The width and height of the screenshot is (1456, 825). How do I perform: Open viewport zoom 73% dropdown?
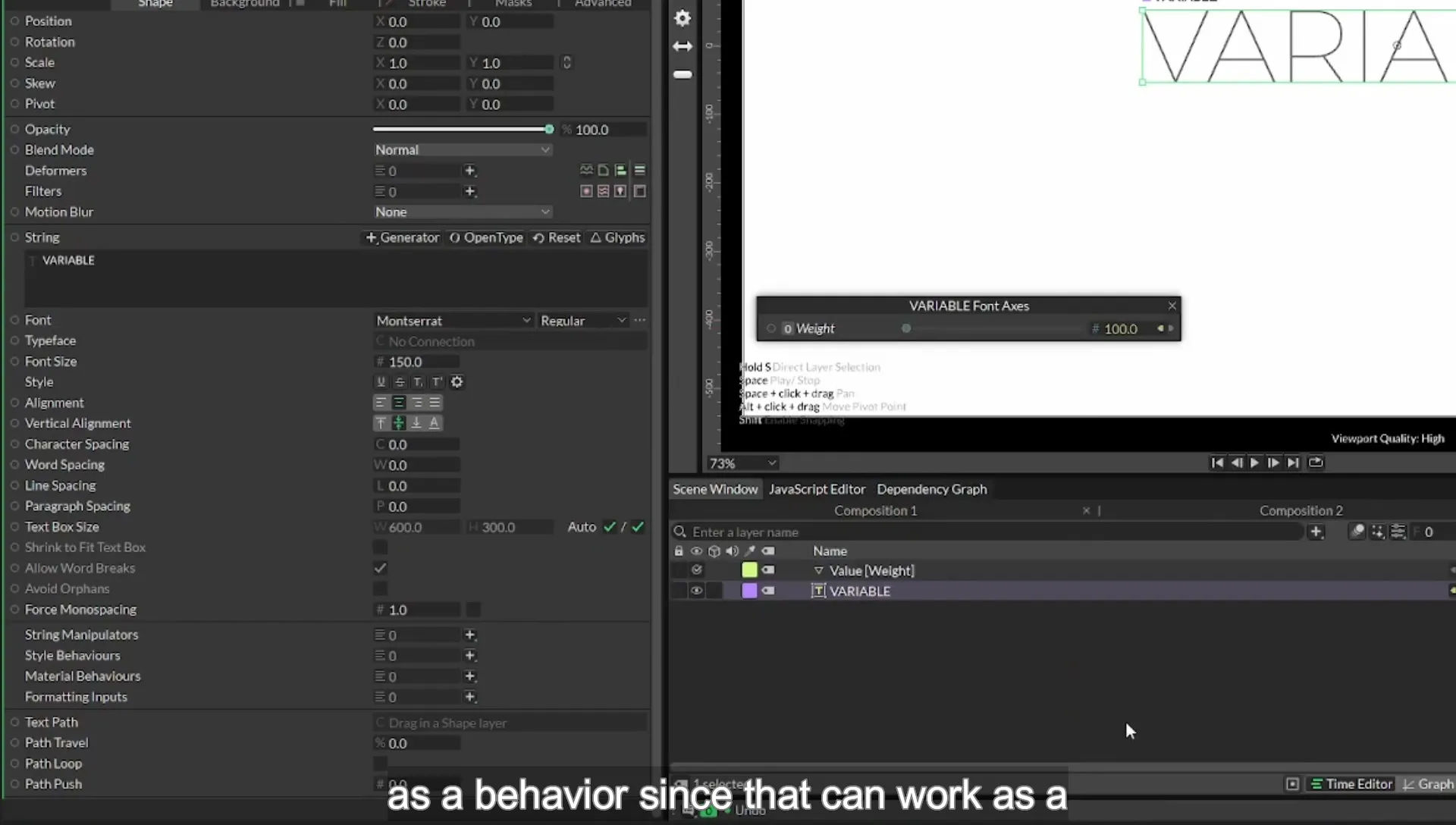click(742, 463)
